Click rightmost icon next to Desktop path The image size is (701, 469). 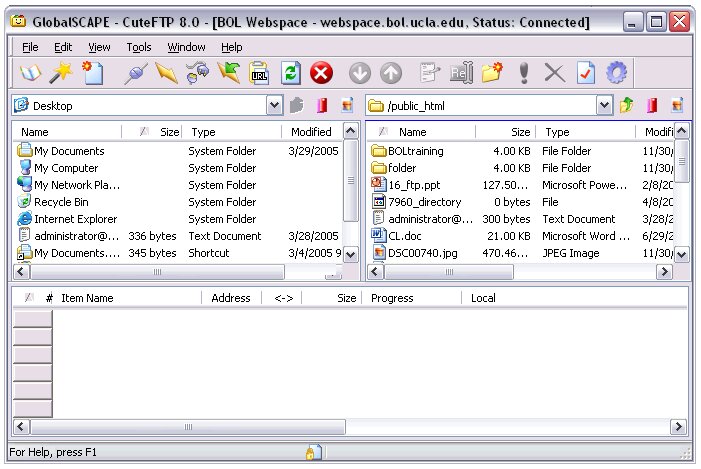(347, 106)
